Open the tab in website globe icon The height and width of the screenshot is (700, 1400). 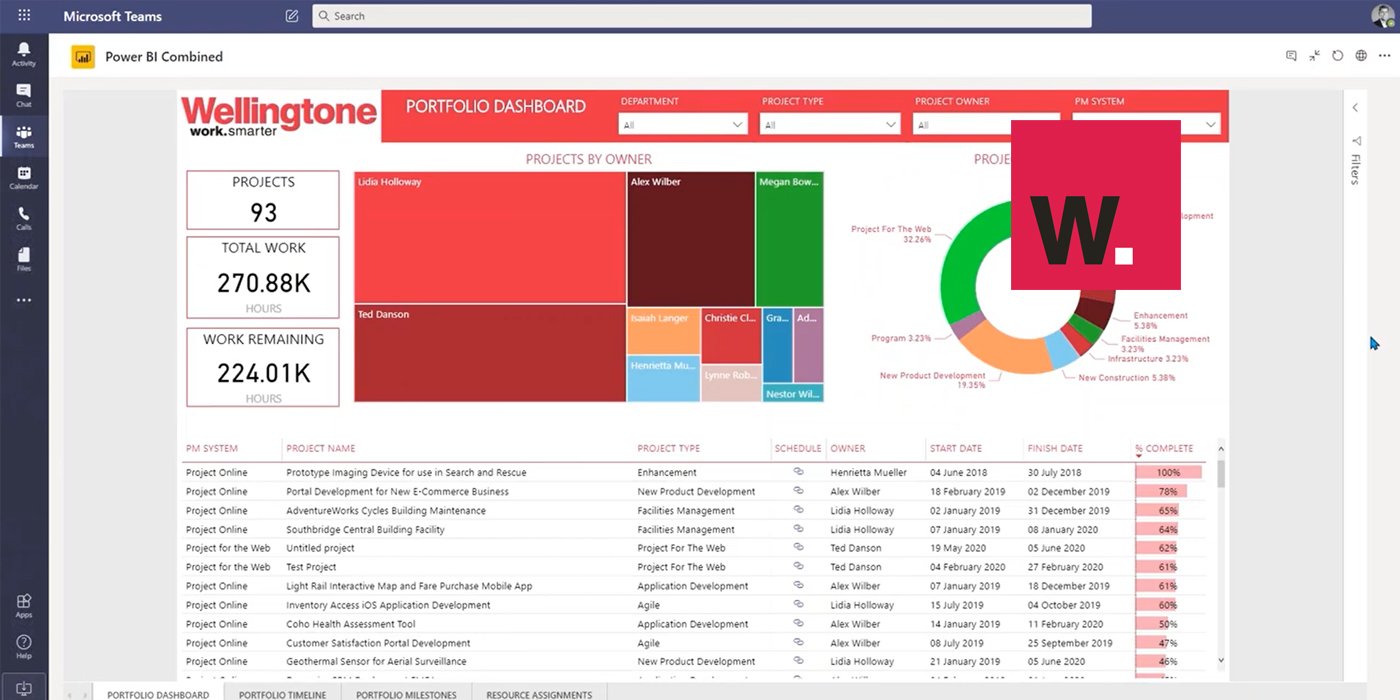click(x=1361, y=56)
